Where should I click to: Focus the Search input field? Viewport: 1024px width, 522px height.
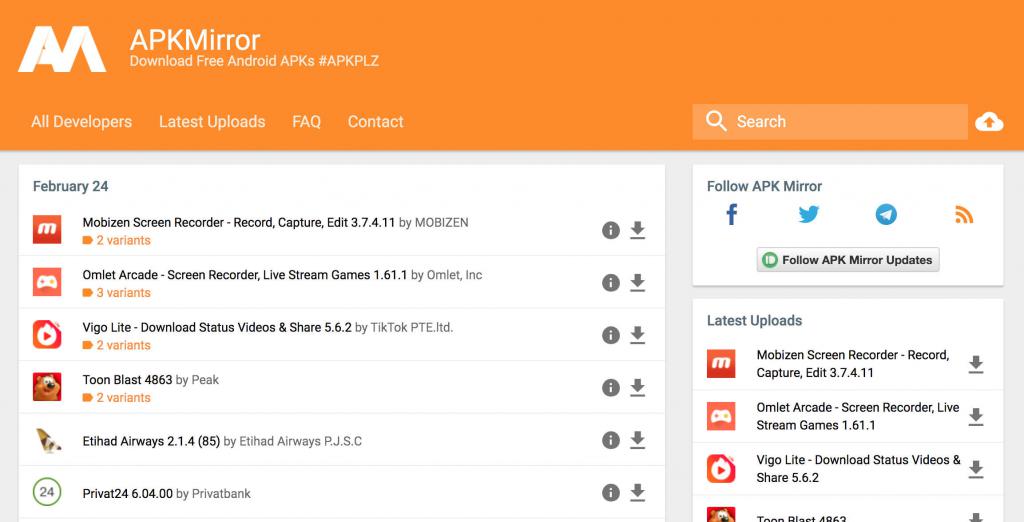point(845,122)
